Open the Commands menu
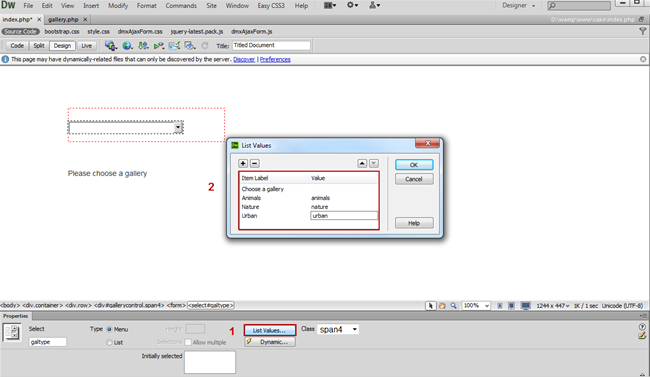The height and width of the screenshot is (377, 650). pyautogui.click(x=181, y=6)
